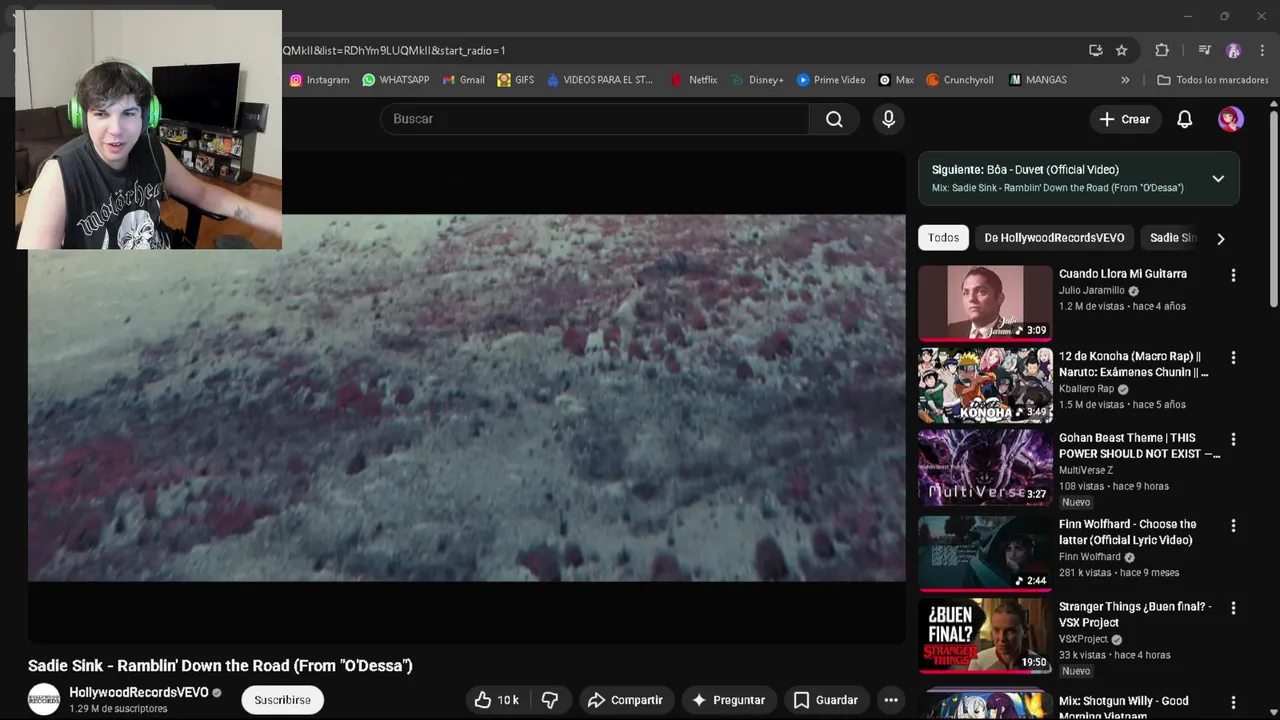The image size is (1280, 720).
Task: Start voice search with microphone
Action: (888, 119)
